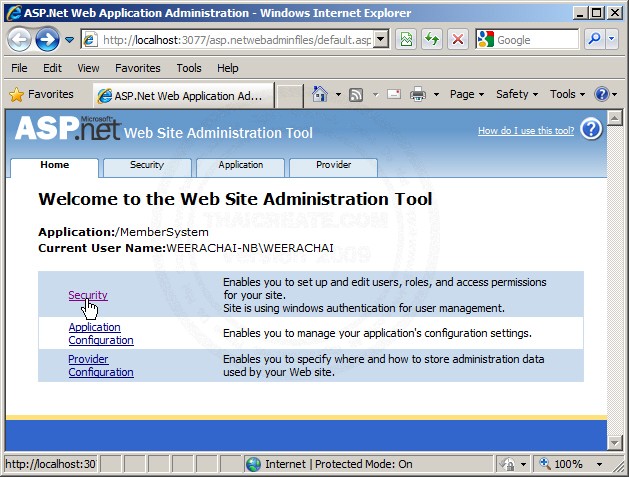Expand zoom level dropdown arrow

(x=599, y=465)
